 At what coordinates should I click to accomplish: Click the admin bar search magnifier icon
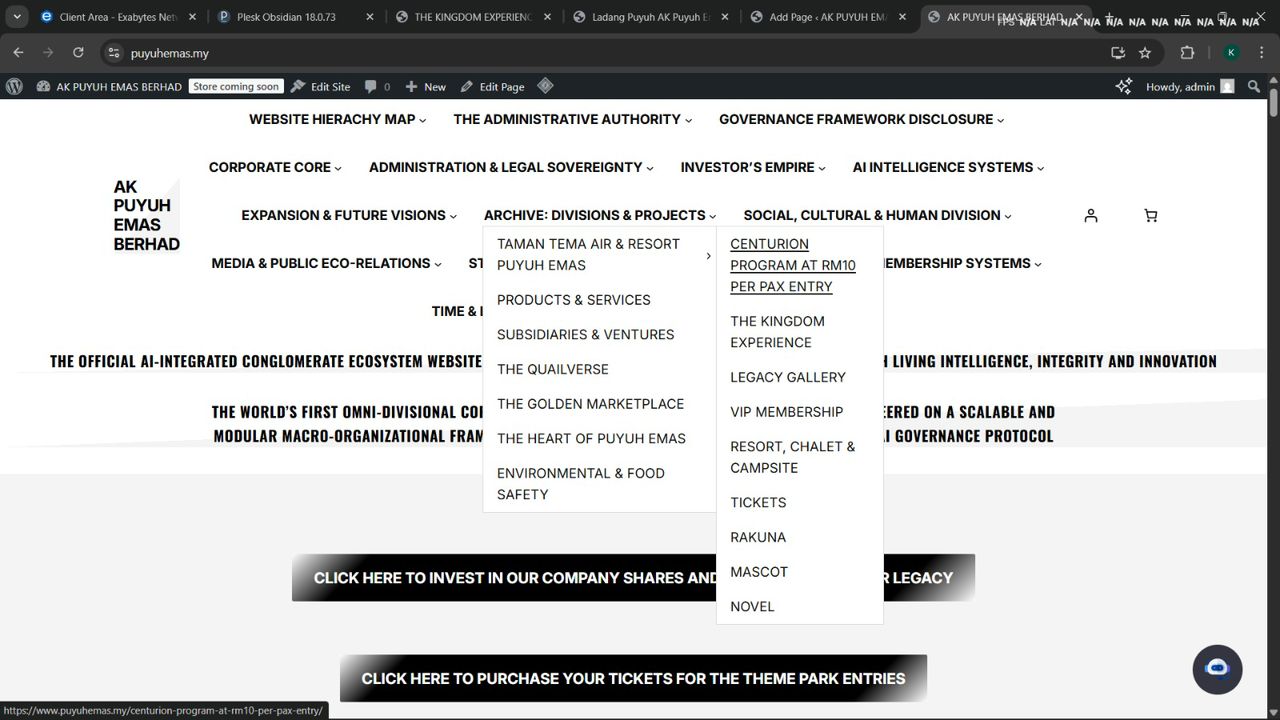point(1254,87)
